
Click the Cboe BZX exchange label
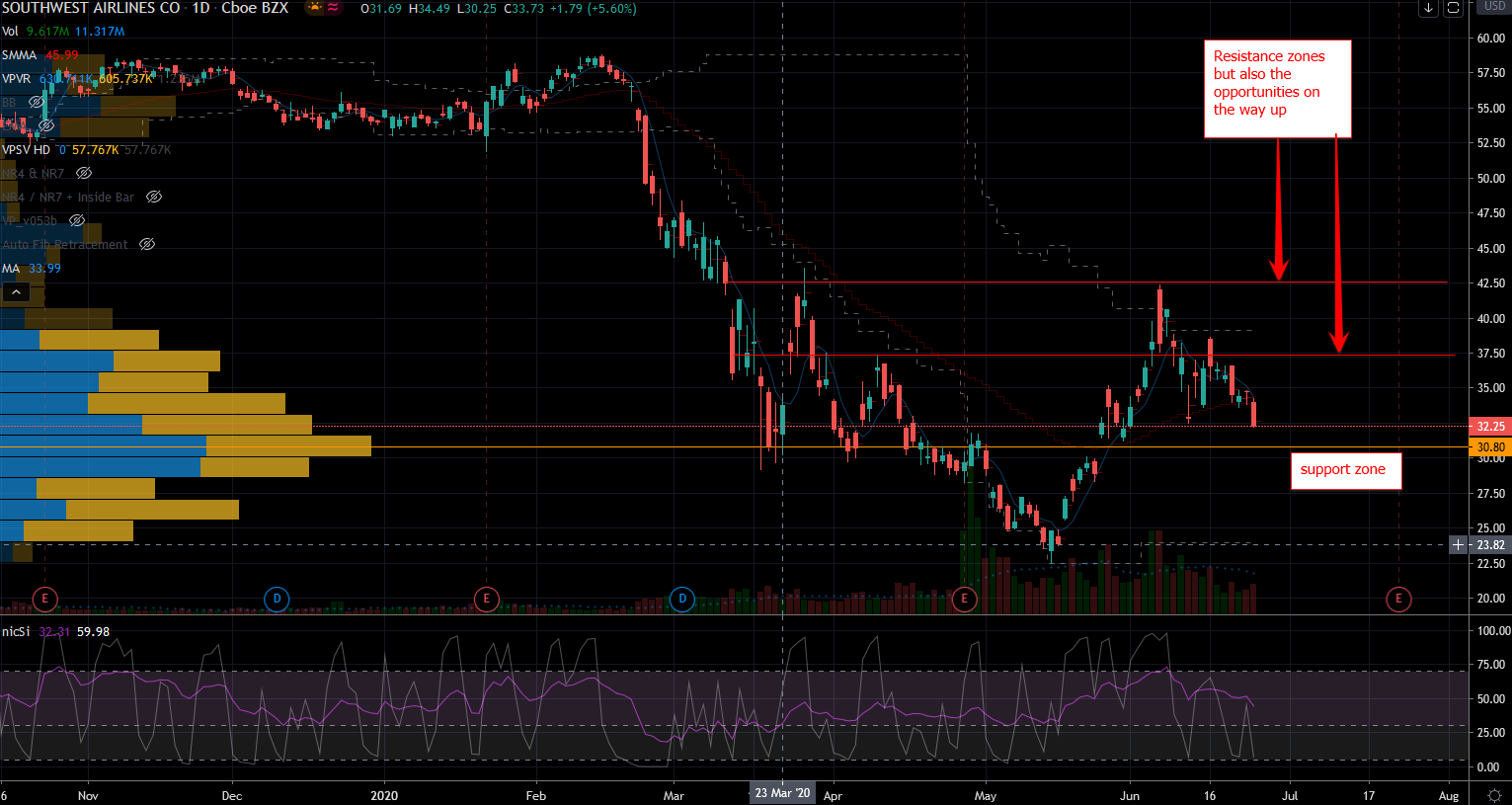click(x=255, y=8)
